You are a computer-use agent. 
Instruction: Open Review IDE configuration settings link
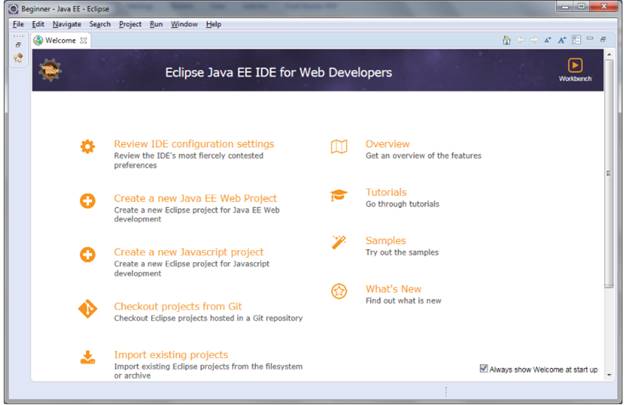194,144
